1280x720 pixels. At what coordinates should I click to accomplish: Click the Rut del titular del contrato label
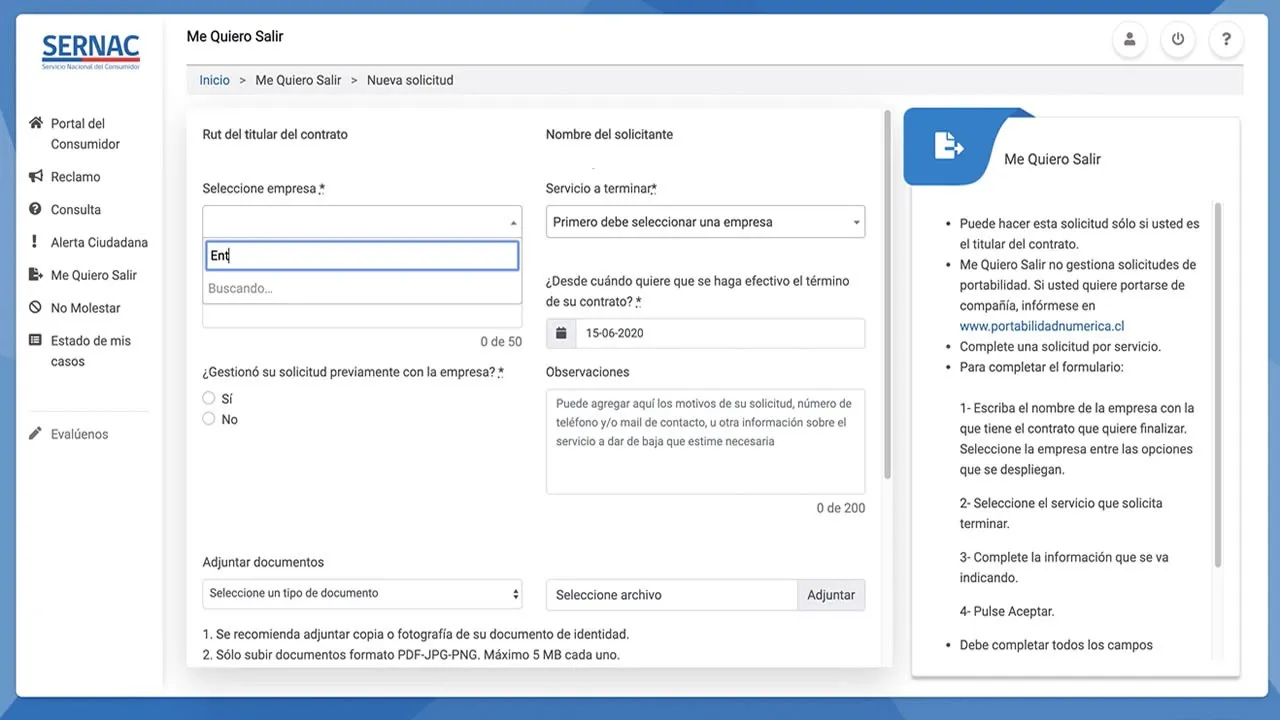(275, 134)
